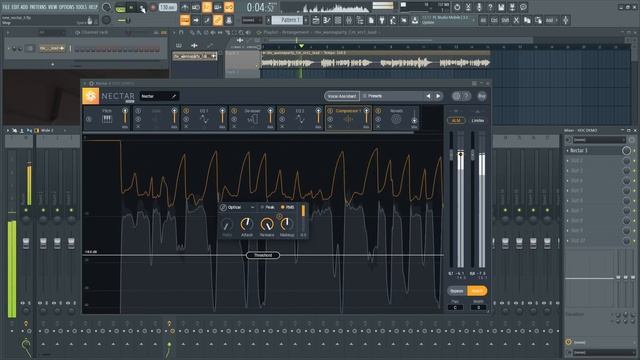Open the VIEW menu

pyautogui.click(x=53, y=7)
